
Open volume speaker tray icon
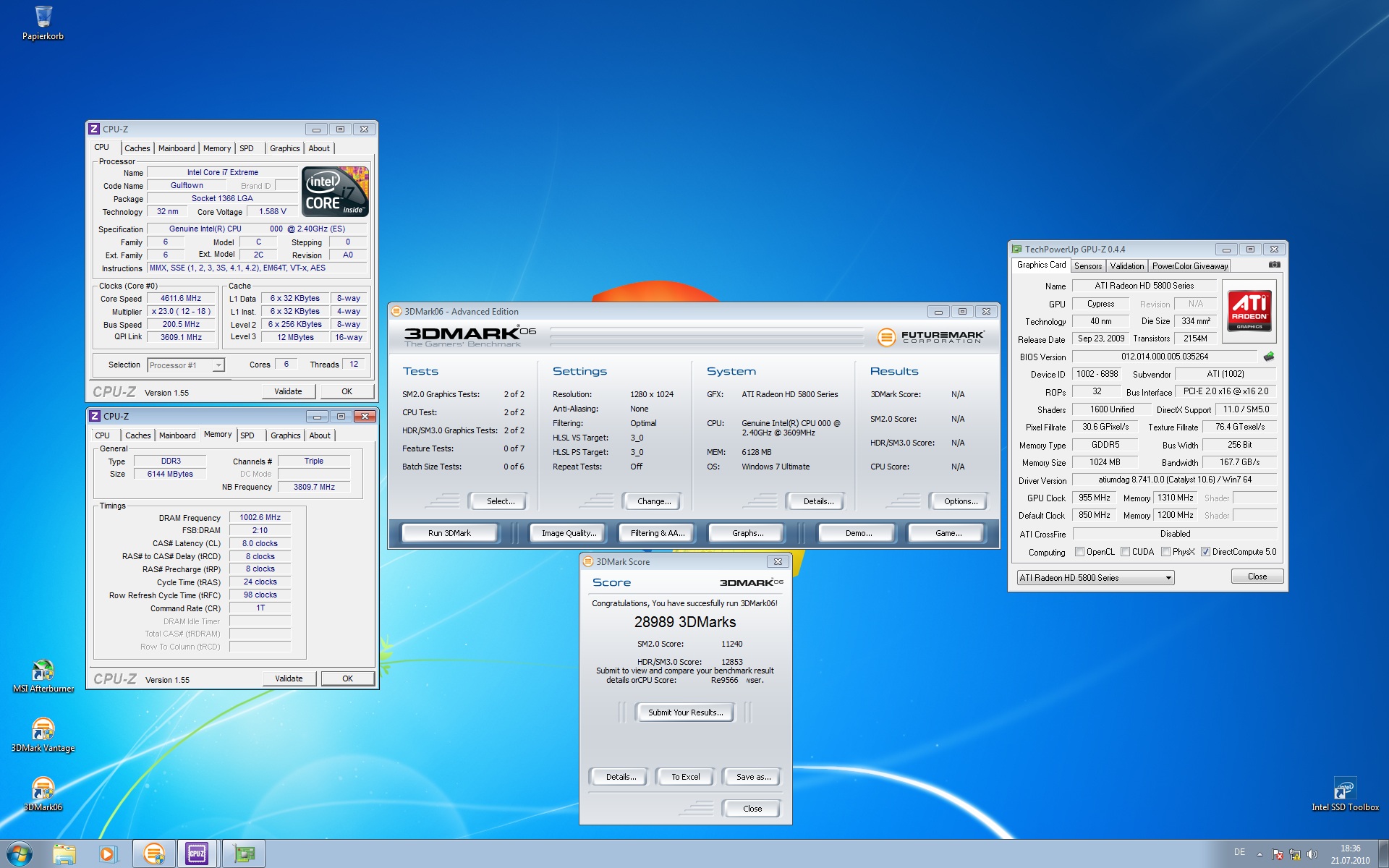coord(1312,854)
